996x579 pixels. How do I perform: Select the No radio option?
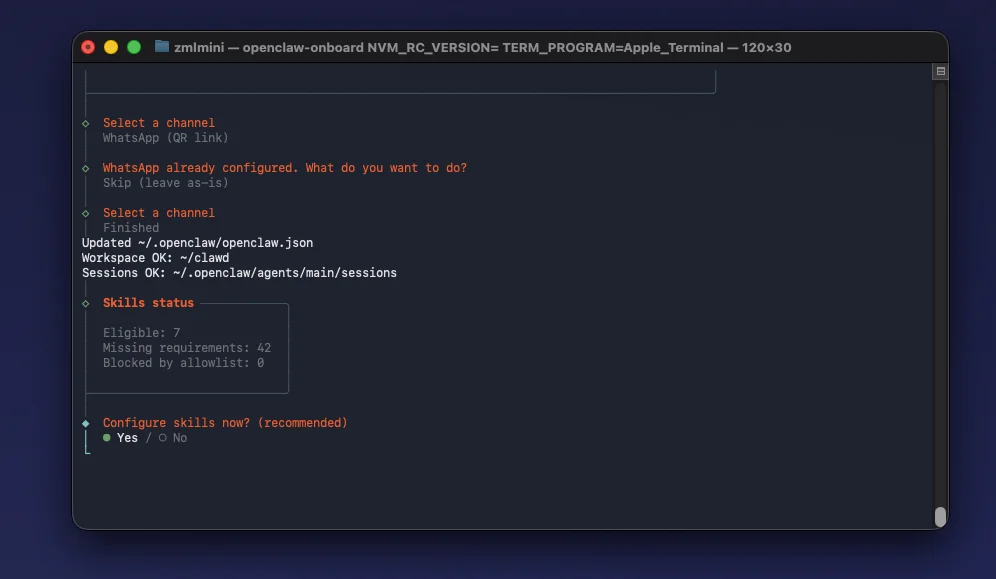[173, 438]
